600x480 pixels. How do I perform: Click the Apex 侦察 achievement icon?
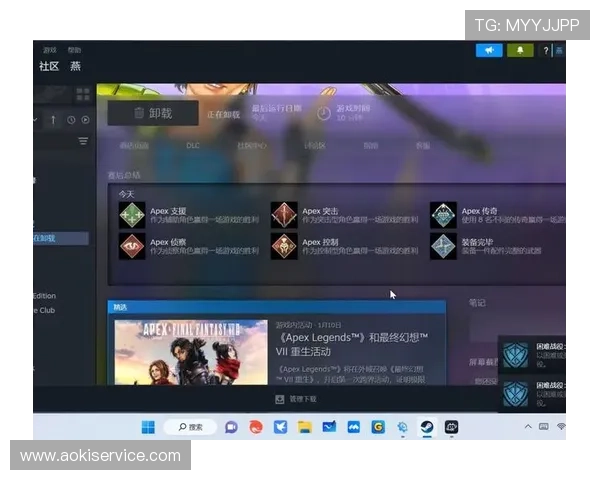coord(132,246)
